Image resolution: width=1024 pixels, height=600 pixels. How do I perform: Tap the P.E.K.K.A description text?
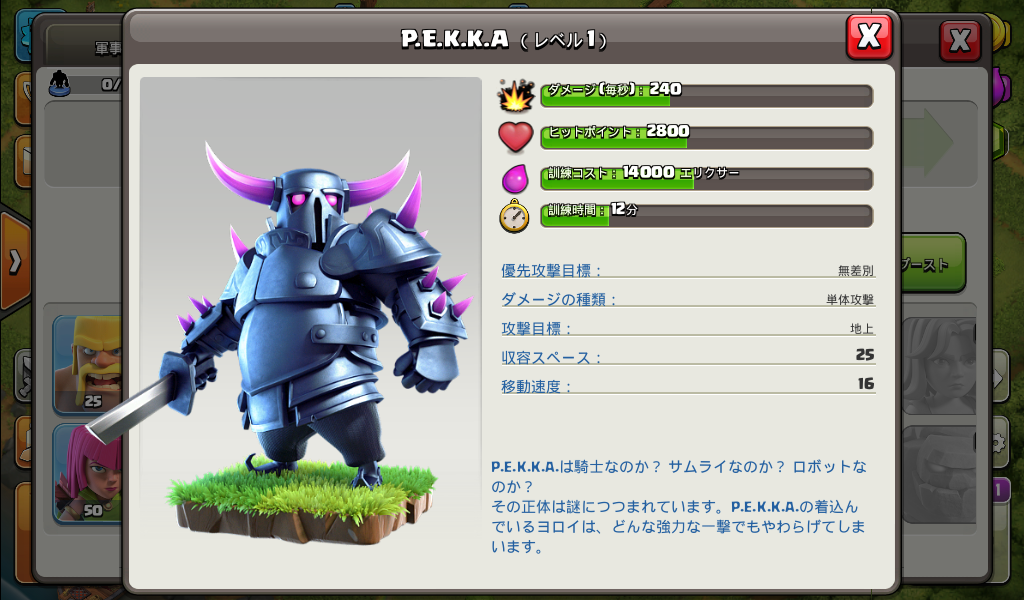(679, 507)
